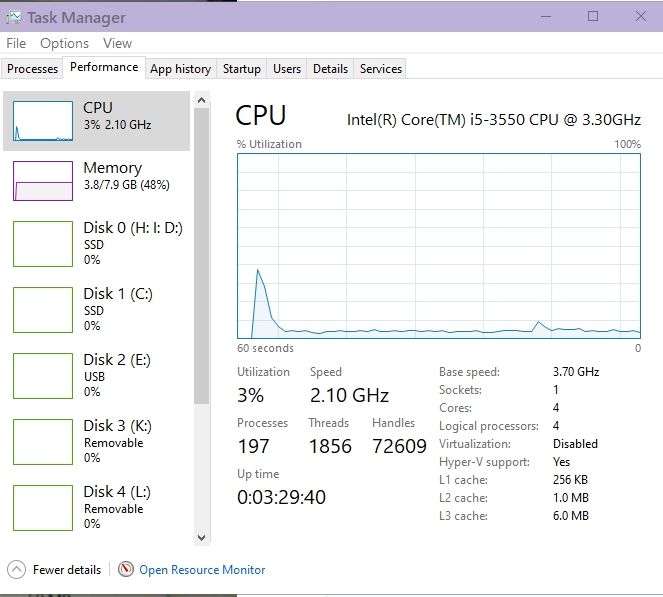Viewport: 663px width, 597px height.
Task: View Disk 3 (K:) removable graph
Action: pyautogui.click(x=43, y=441)
